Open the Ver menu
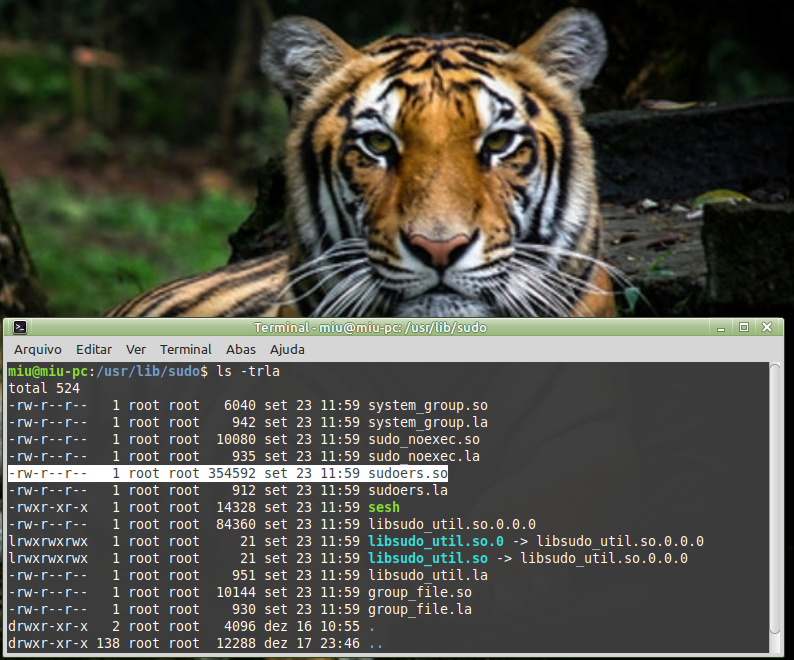Viewport: 794px width, 660px height. coord(136,350)
